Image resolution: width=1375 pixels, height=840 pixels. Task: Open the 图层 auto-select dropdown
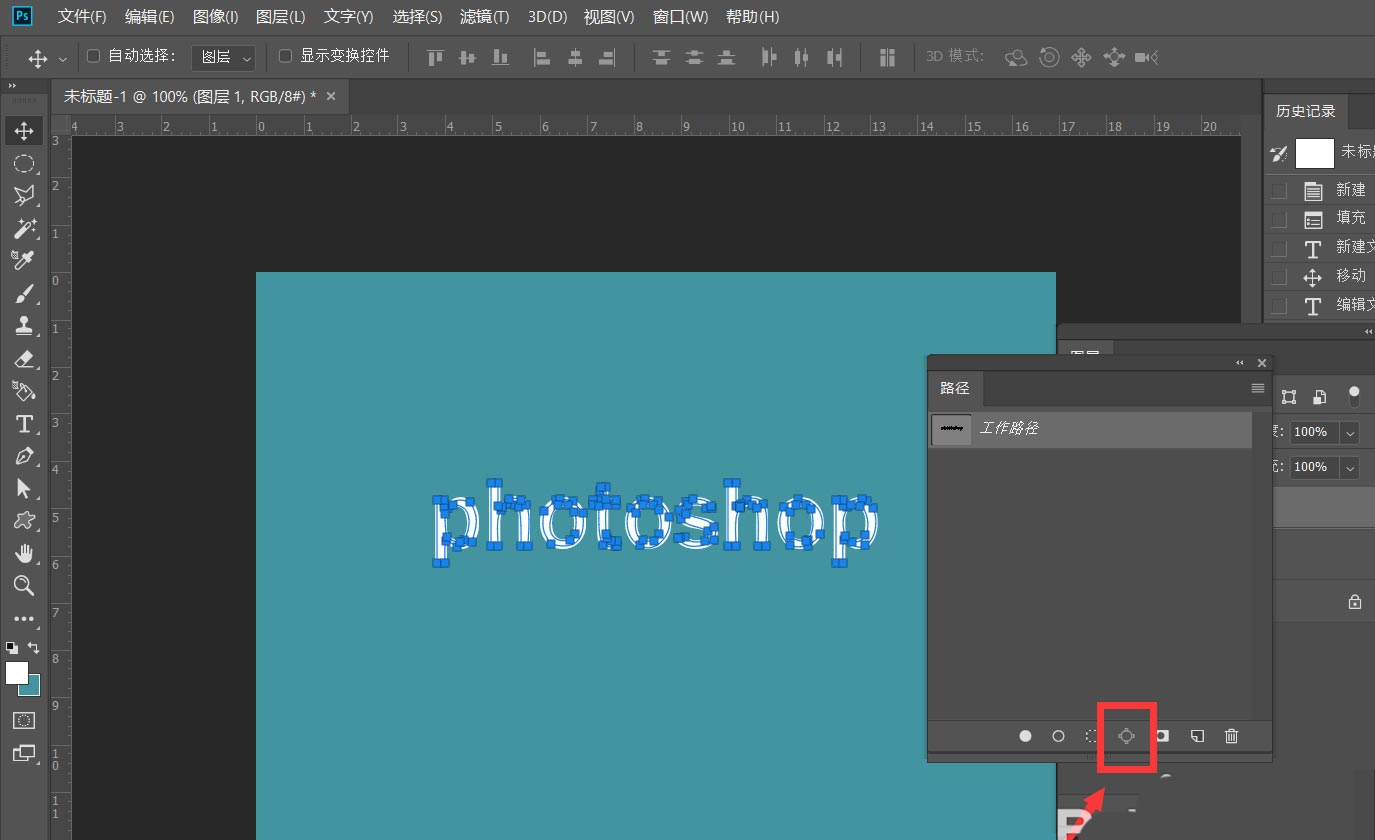(x=223, y=57)
